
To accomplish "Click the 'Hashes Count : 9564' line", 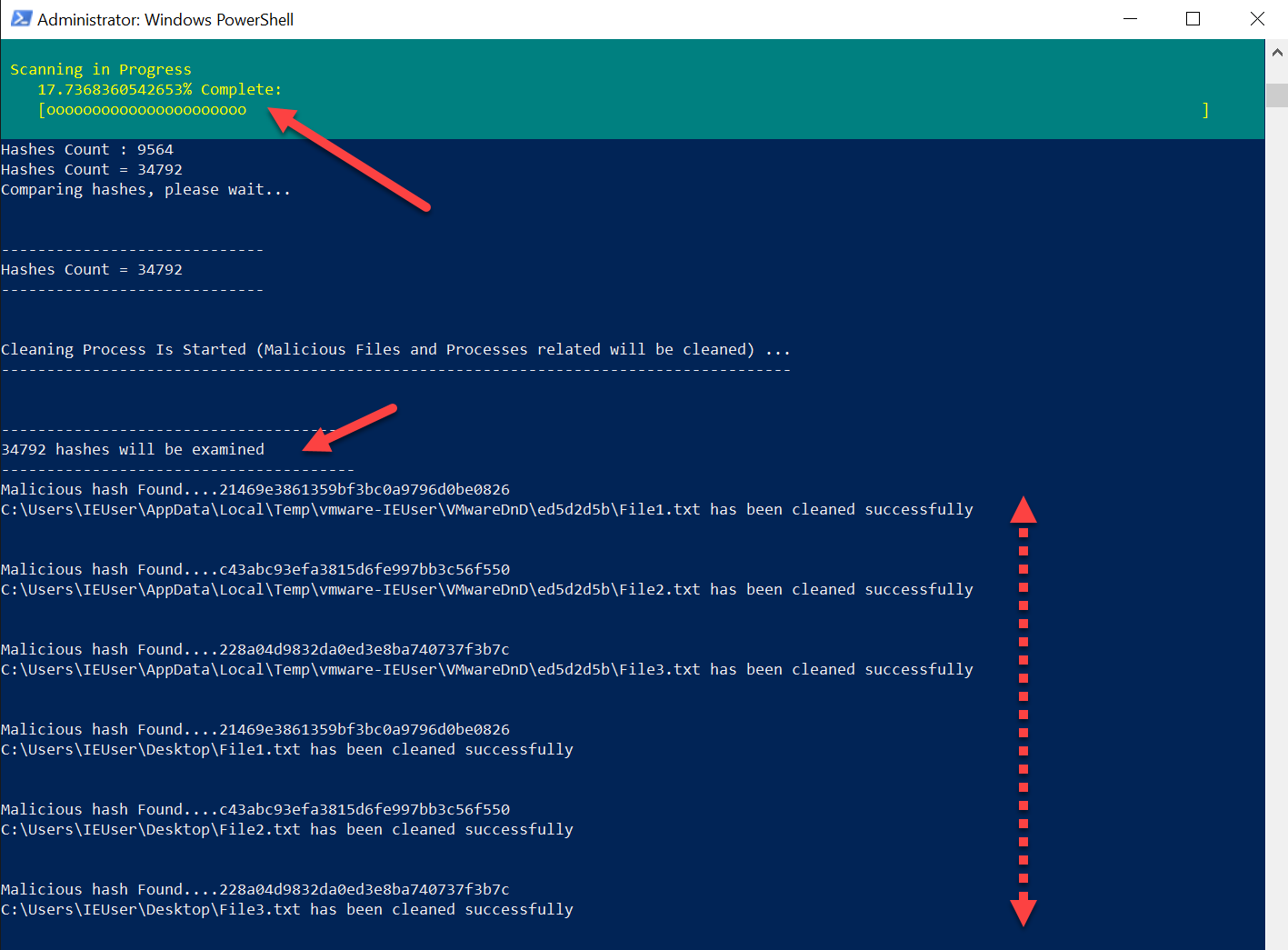I will point(87,149).
